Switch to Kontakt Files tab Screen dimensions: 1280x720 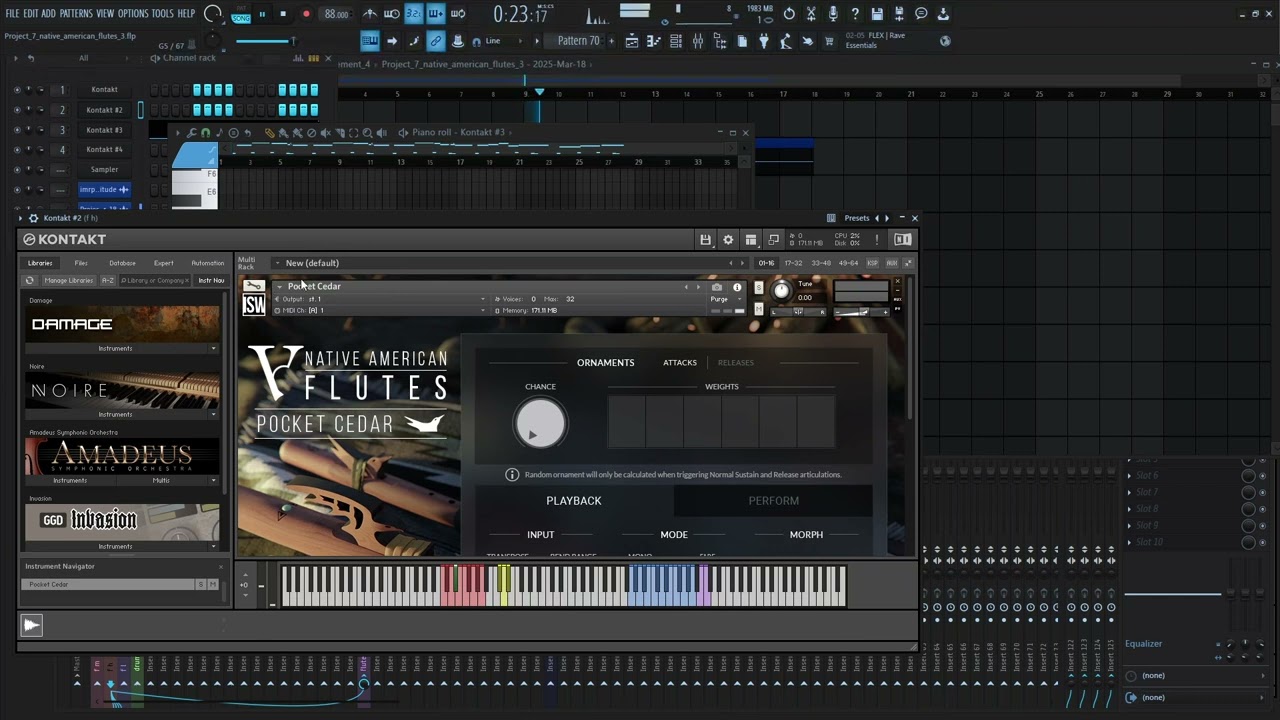[81, 263]
